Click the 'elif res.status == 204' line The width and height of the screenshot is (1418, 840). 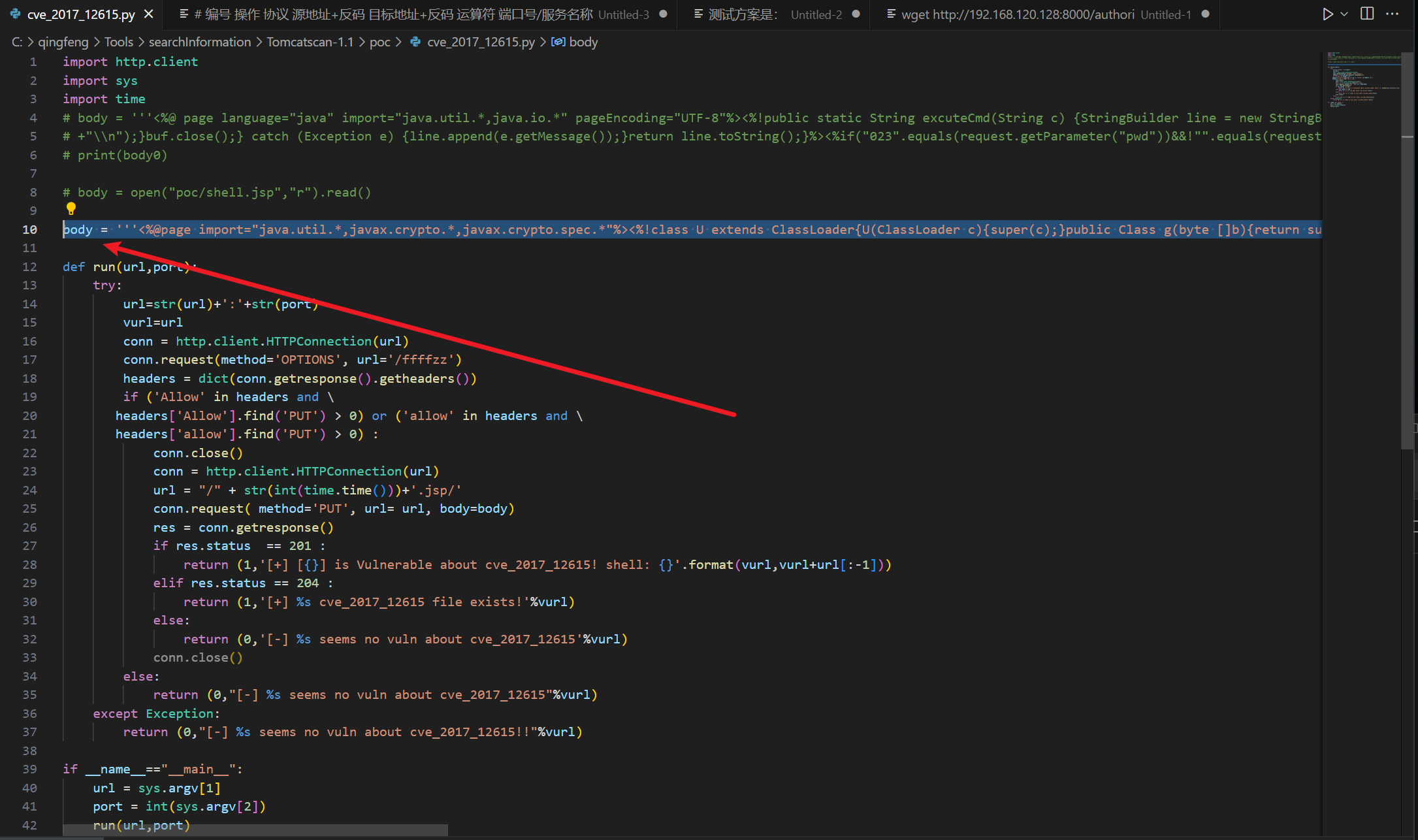[x=243, y=583]
